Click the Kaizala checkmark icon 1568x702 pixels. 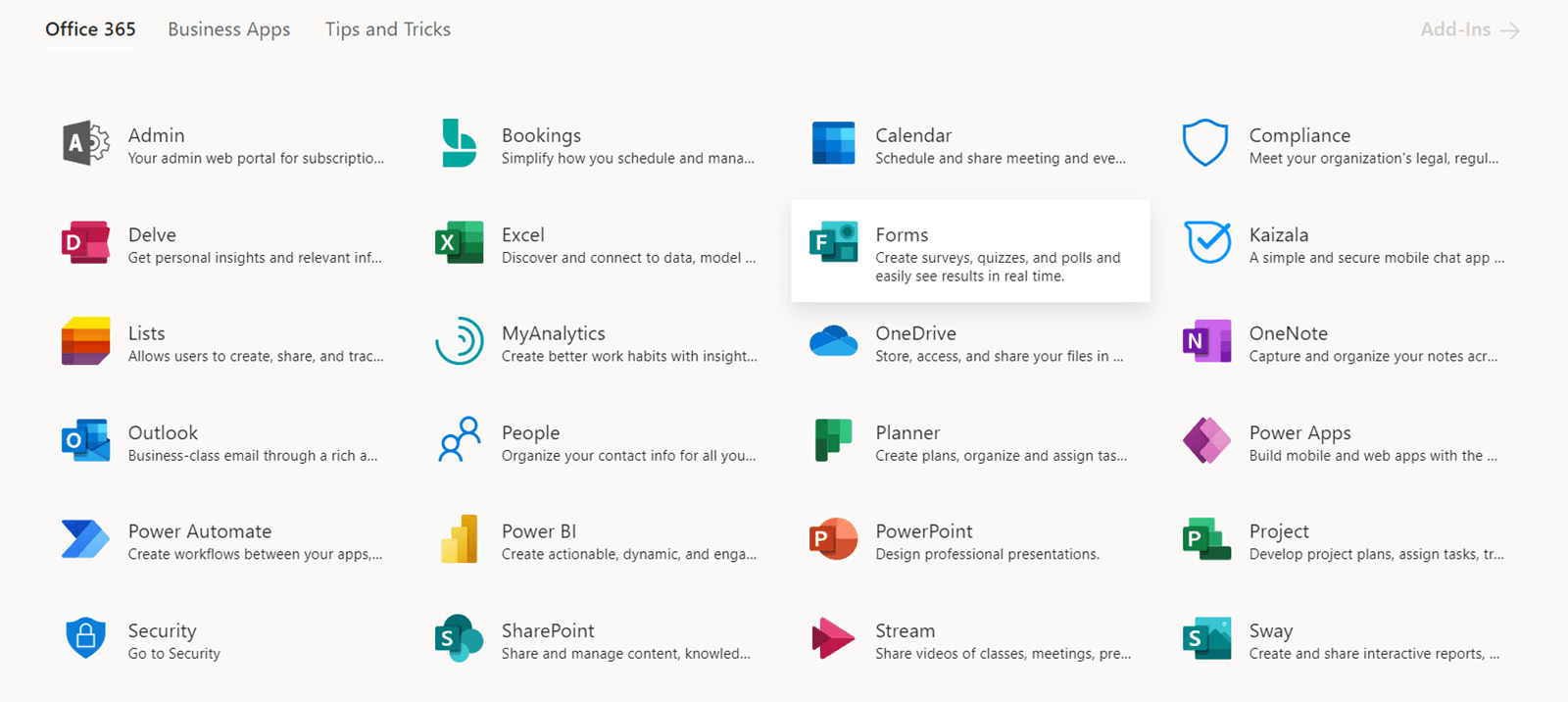[1206, 243]
